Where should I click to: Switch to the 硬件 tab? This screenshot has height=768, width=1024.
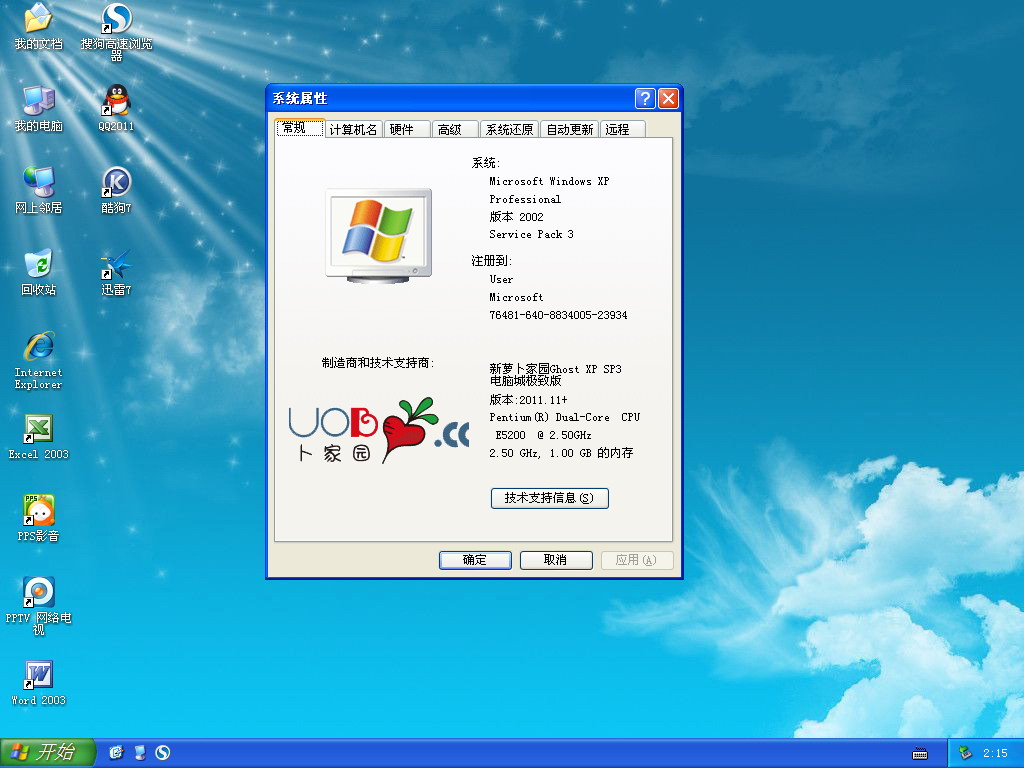click(x=407, y=129)
